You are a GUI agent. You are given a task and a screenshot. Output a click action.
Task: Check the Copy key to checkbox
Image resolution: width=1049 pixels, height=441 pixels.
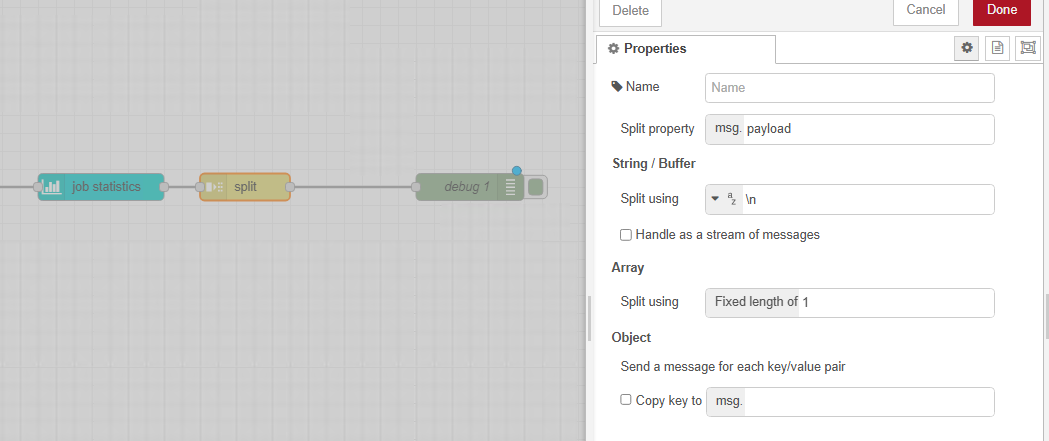point(626,400)
